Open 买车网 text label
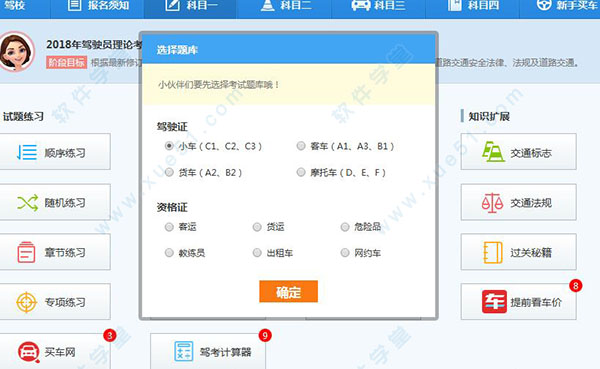The width and height of the screenshot is (600, 369). point(60,352)
